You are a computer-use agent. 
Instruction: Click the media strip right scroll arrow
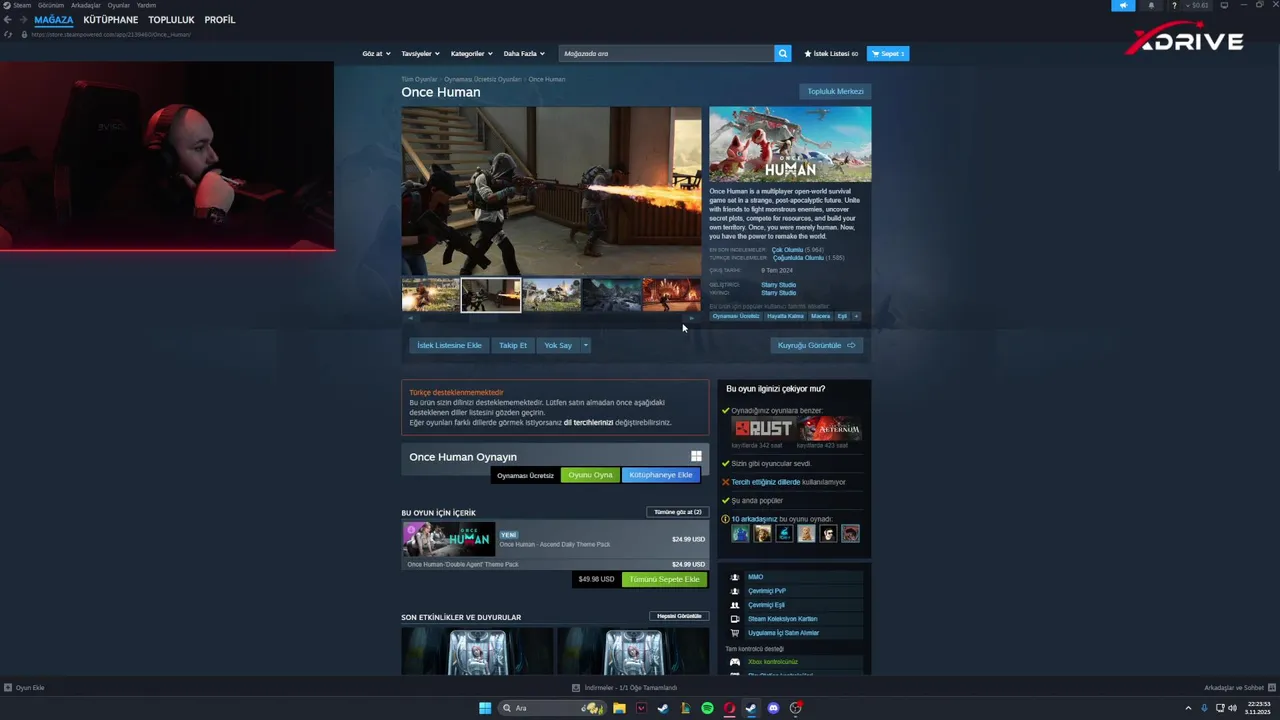(691, 318)
